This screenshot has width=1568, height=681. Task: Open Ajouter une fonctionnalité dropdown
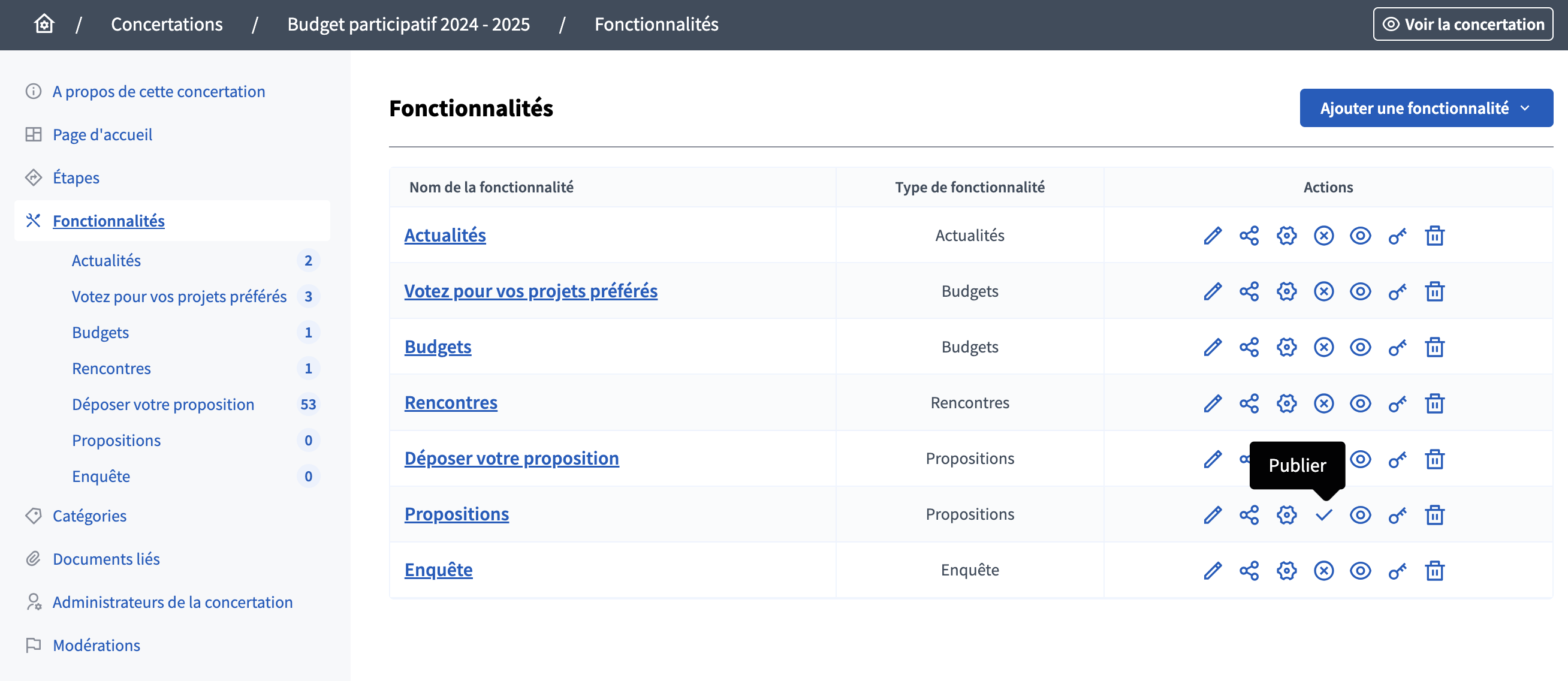coord(1425,109)
